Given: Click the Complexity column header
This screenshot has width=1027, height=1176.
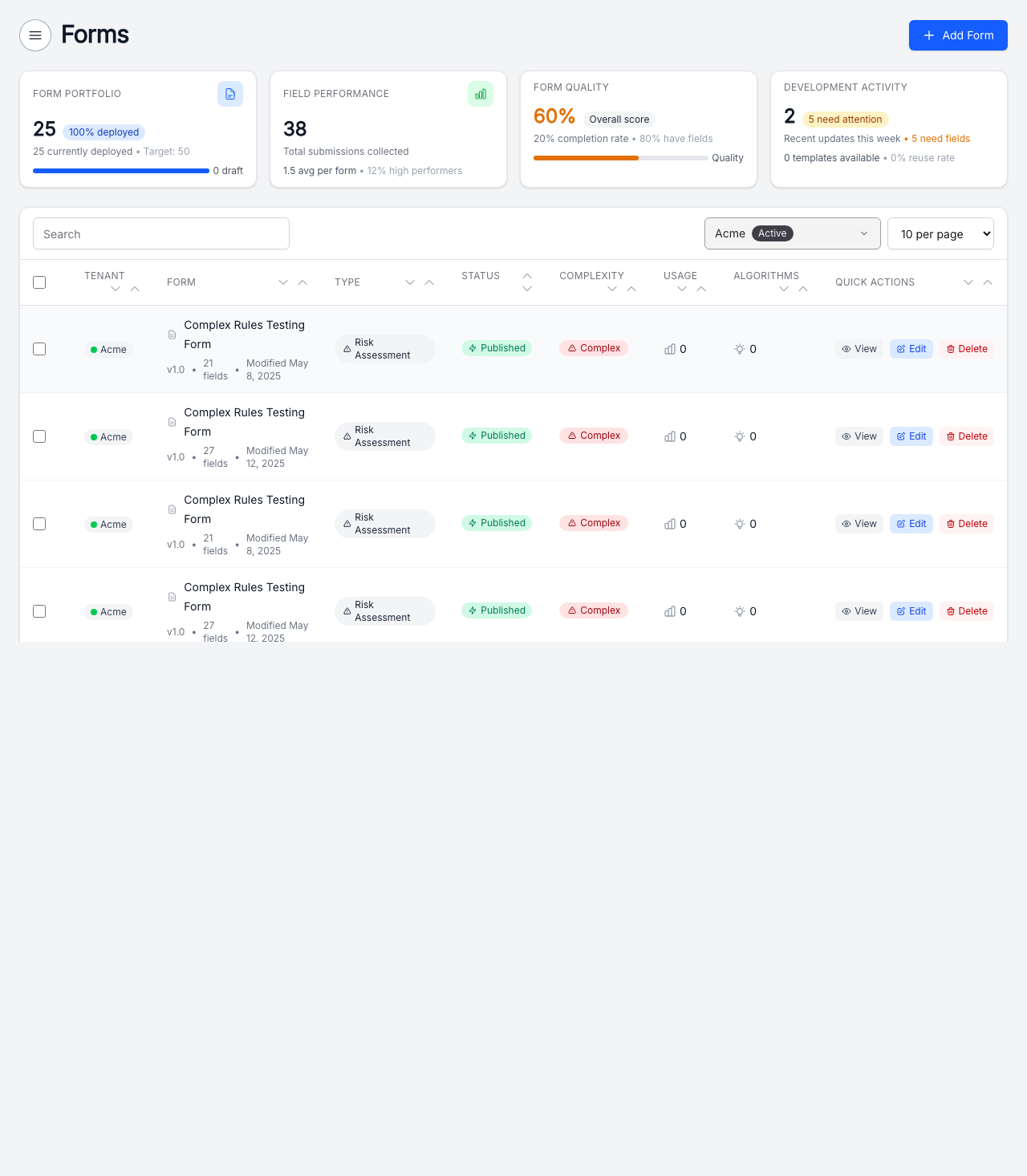Looking at the screenshot, I should [x=591, y=276].
